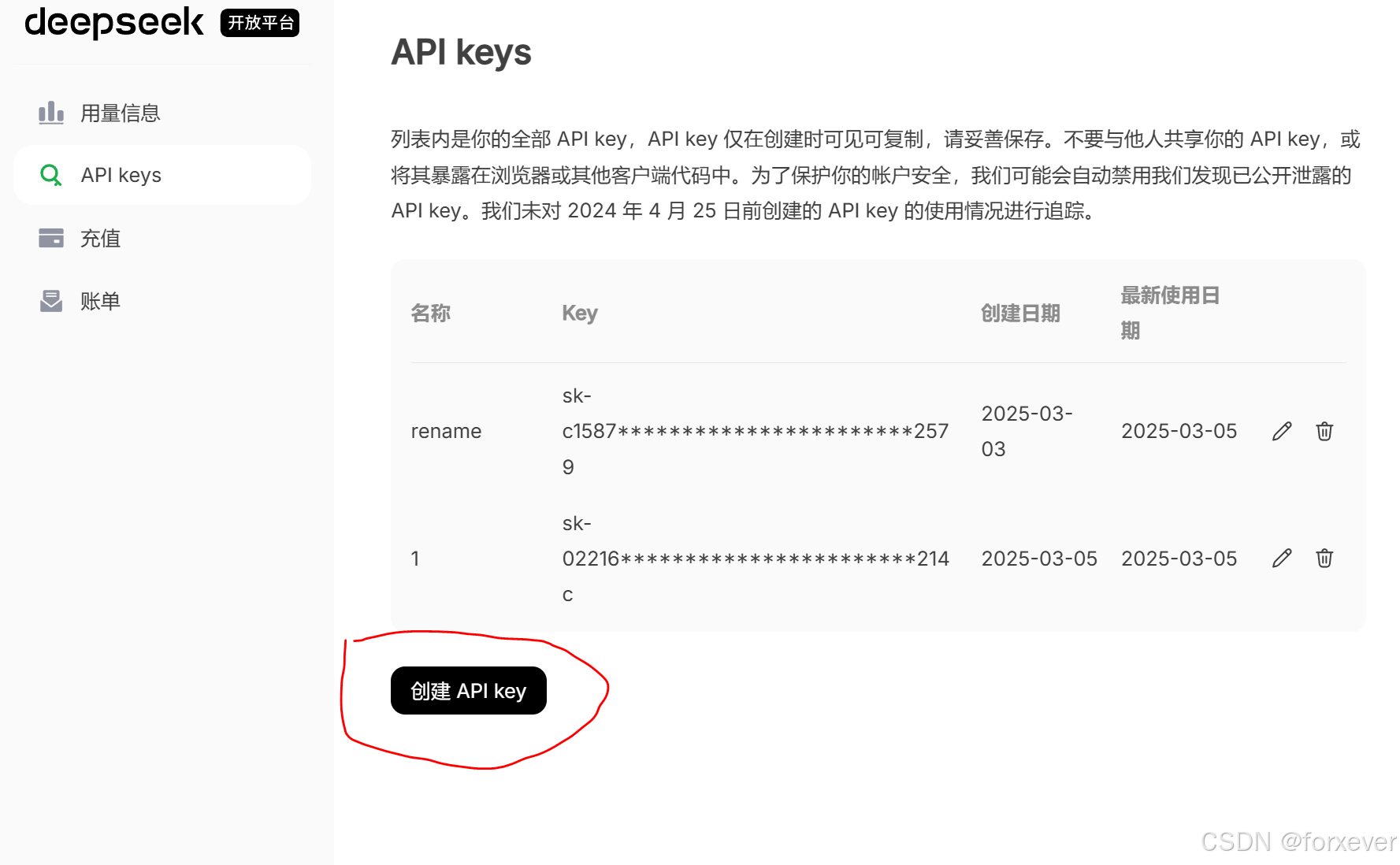Click the 创建日期 column header
The width and height of the screenshot is (1400, 865).
click(x=1020, y=314)
